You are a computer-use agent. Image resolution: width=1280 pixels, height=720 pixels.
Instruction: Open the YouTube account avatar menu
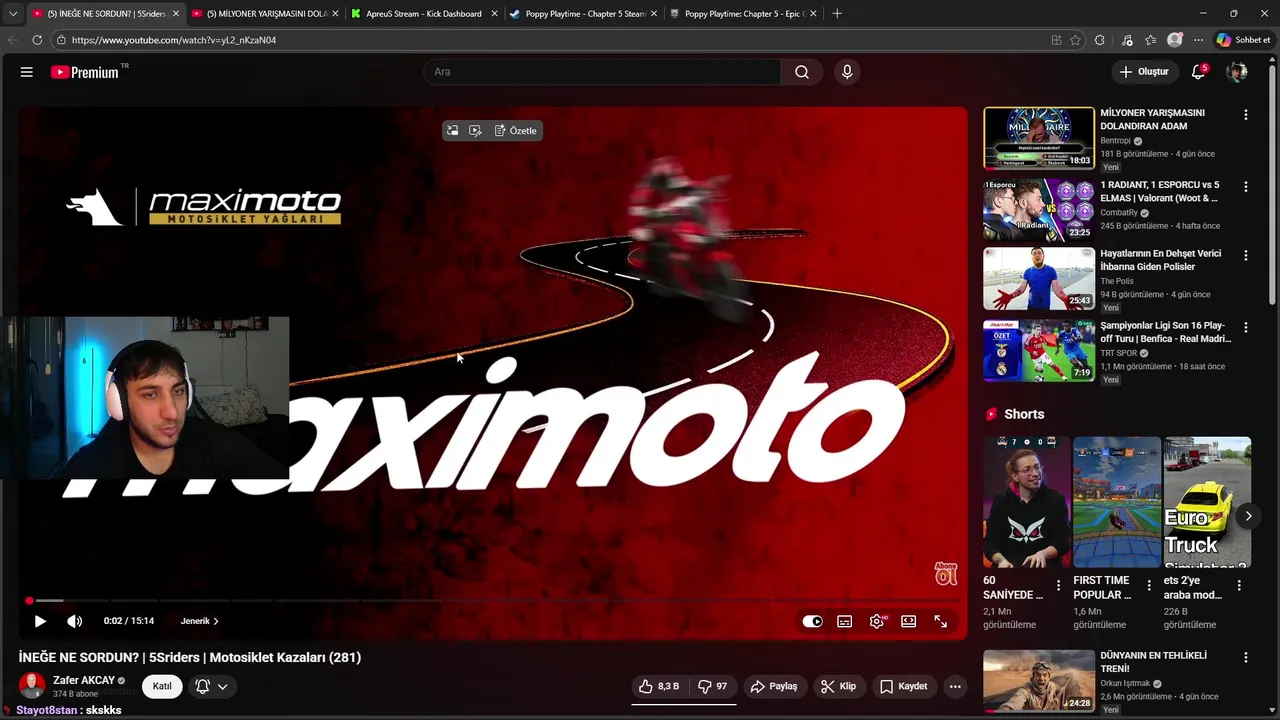pos(1237,72)
